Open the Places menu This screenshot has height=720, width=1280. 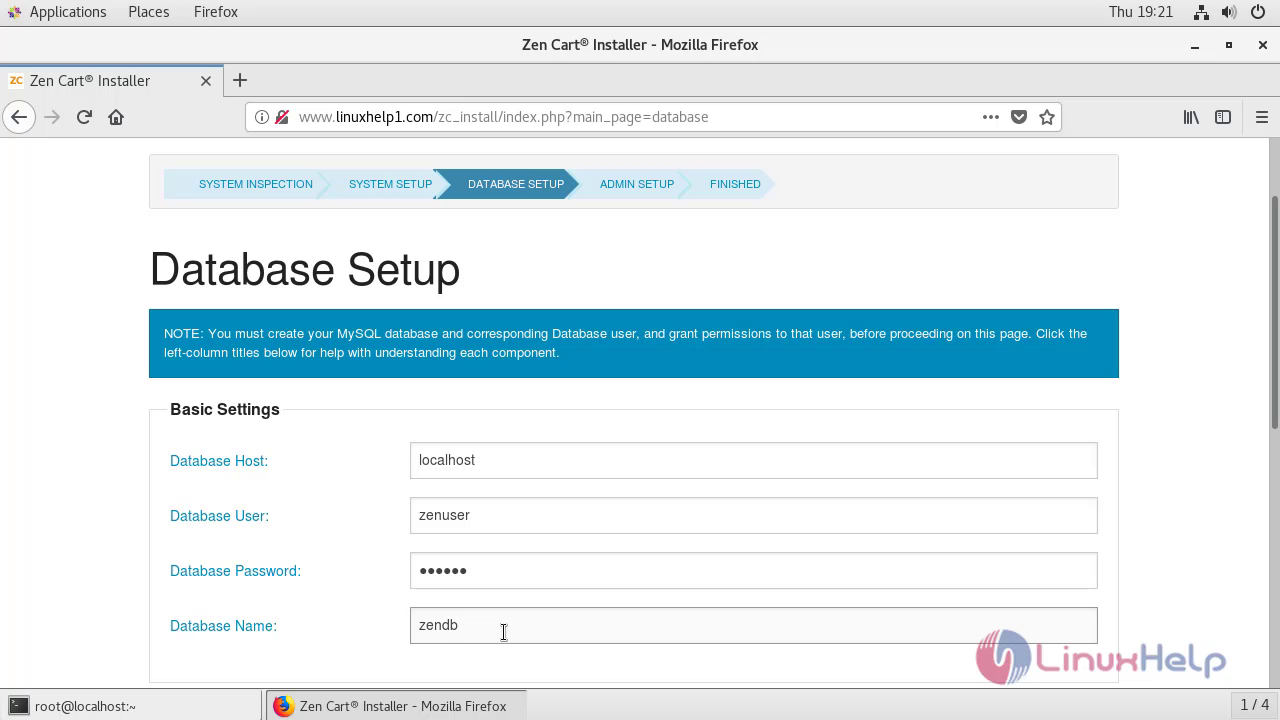(149, 12)
